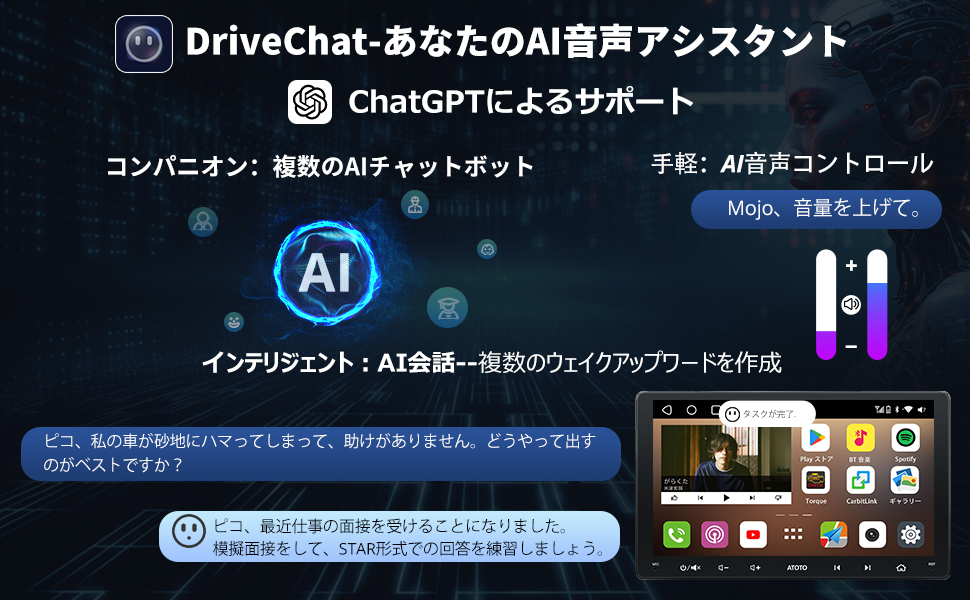
Task: Skip ahead with the bezel next-track button
Action: tap(867, 568)
